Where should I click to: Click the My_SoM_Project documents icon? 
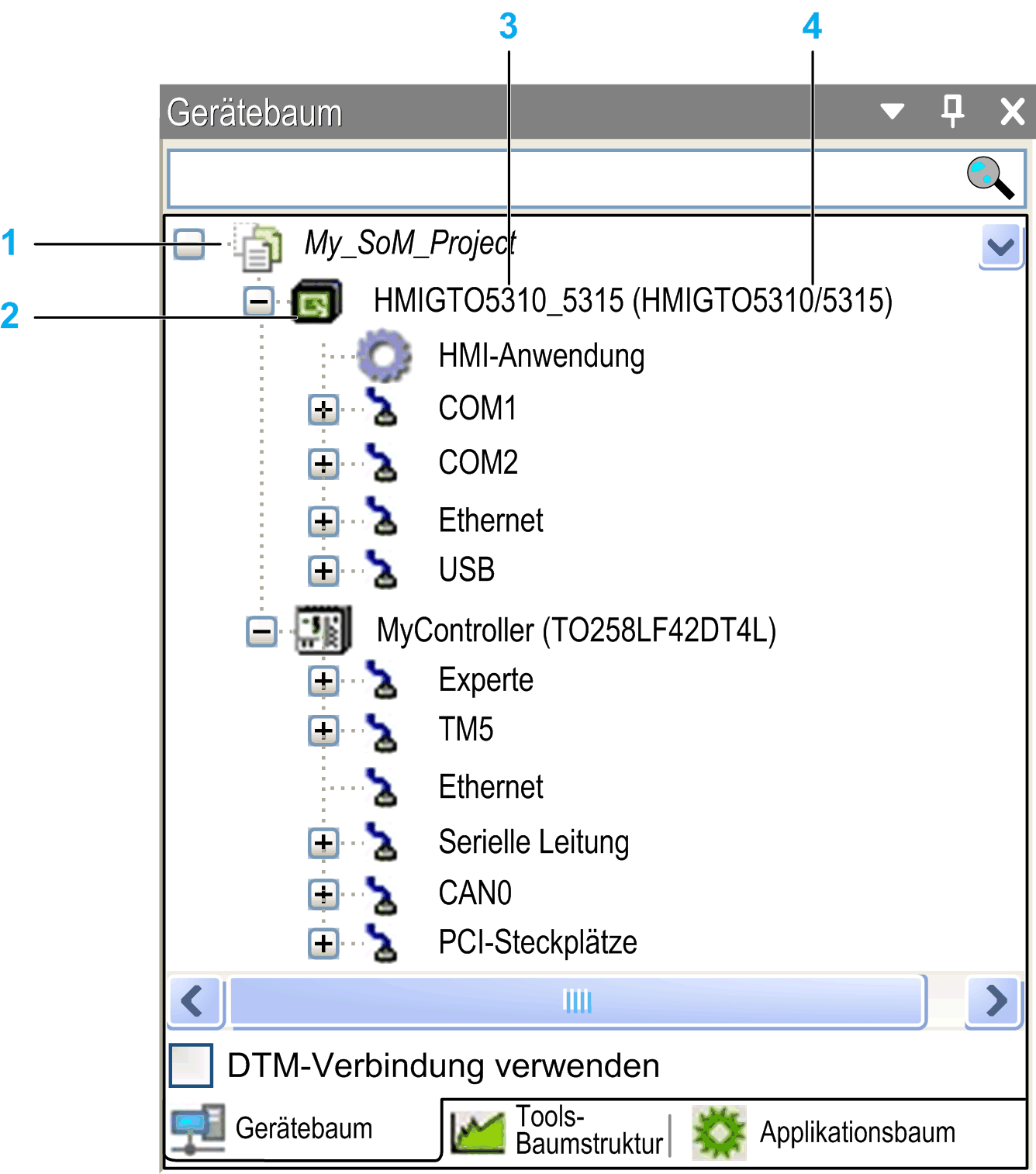tap(258, 247)
